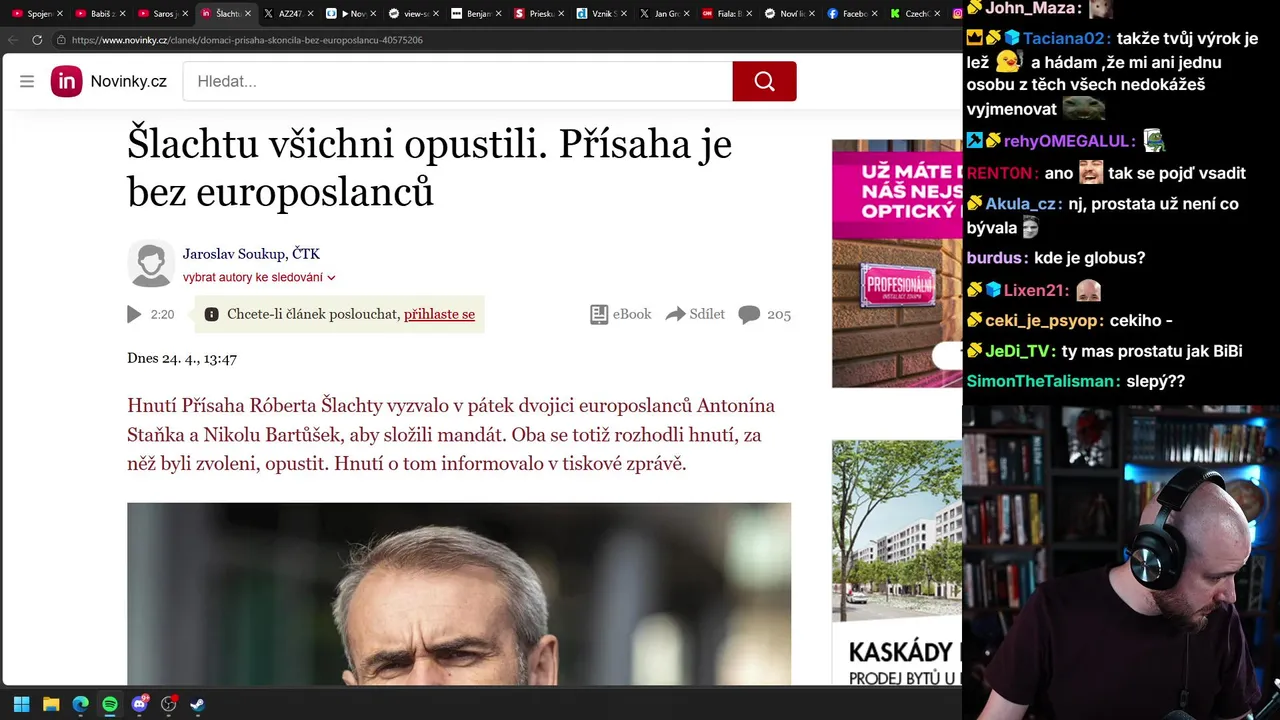Screen dimensions: 1280x720
Task: Open the Windows Start menu
Action: 21,704
